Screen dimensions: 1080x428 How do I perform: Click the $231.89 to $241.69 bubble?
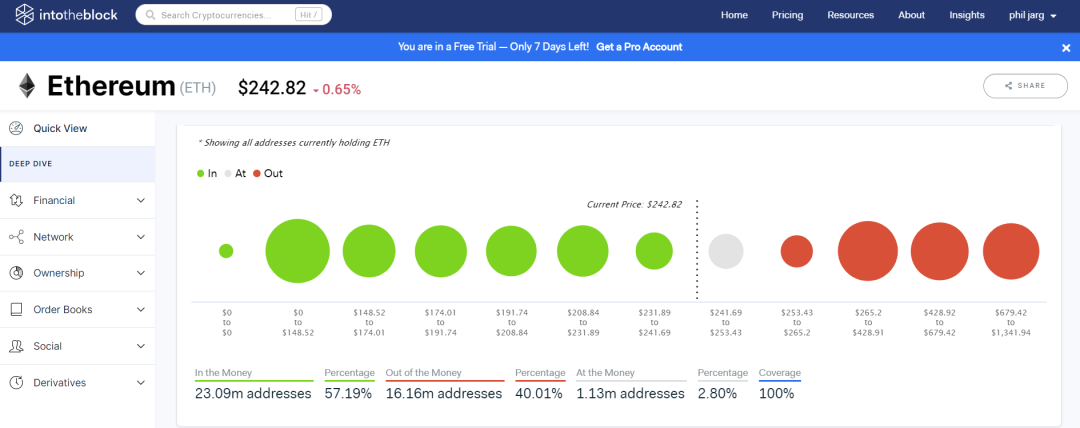654,251
